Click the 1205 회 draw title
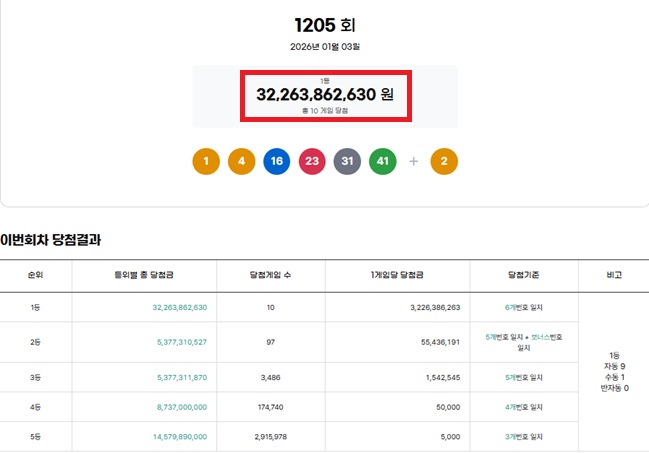The image size is (649, 453). 324,25
